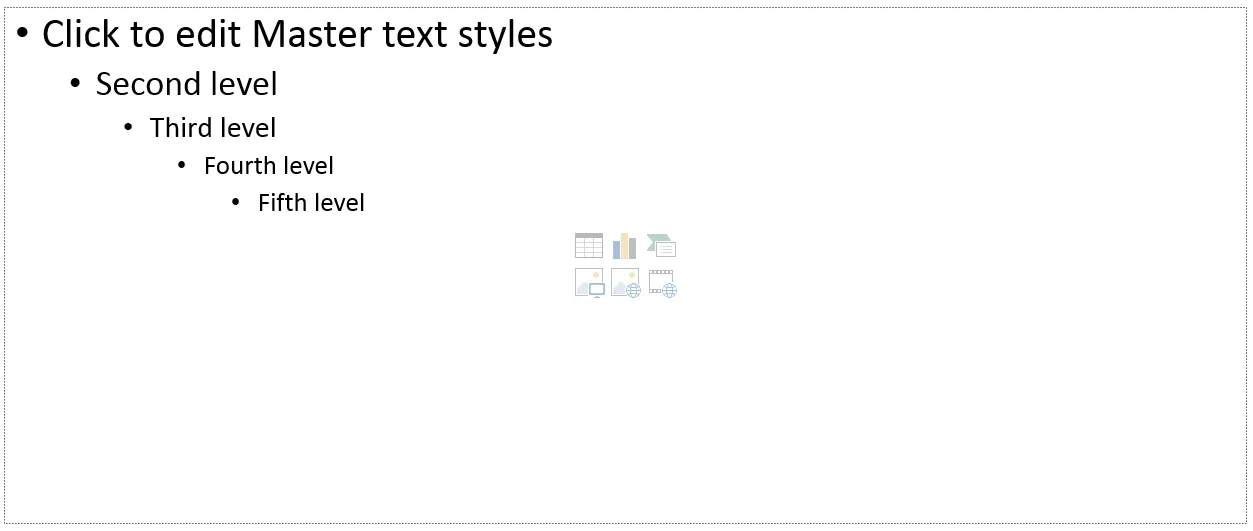Click the first-level bullet point
Image resolution: width=1253 pixels, height=531 pixels.
[x=22, y=32]
